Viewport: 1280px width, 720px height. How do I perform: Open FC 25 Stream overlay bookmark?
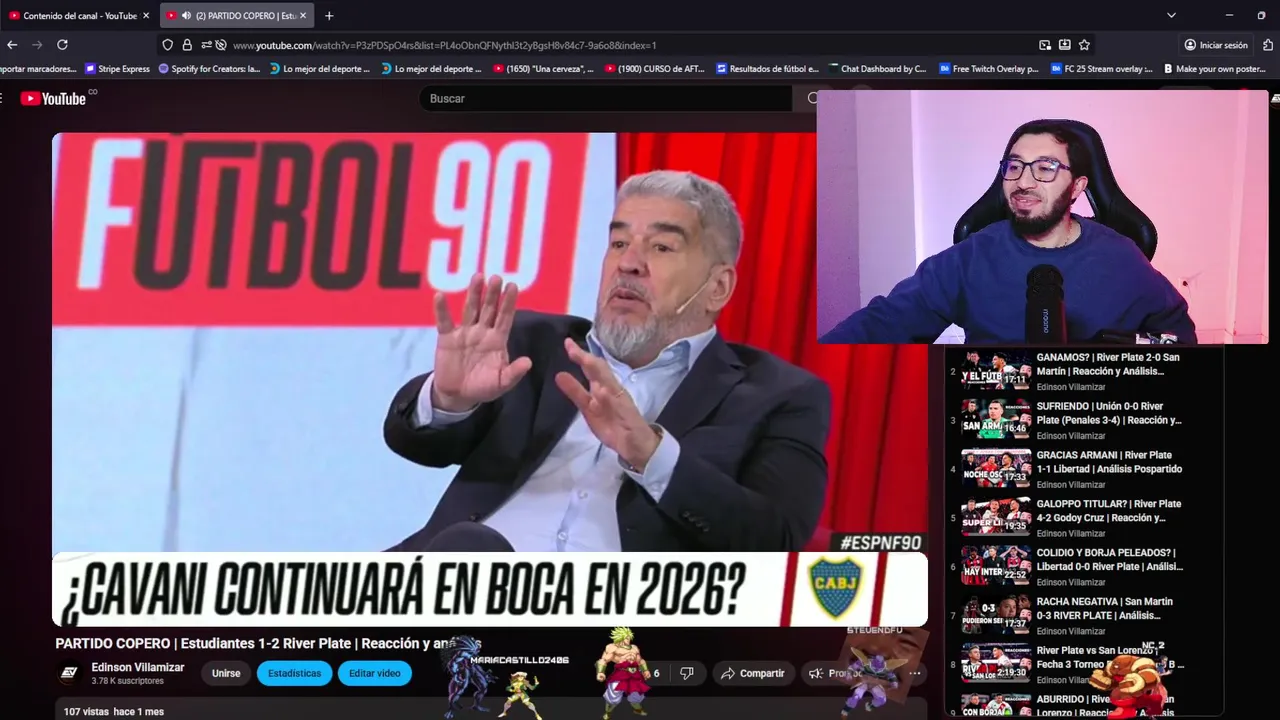click(x=1100, y=69)
